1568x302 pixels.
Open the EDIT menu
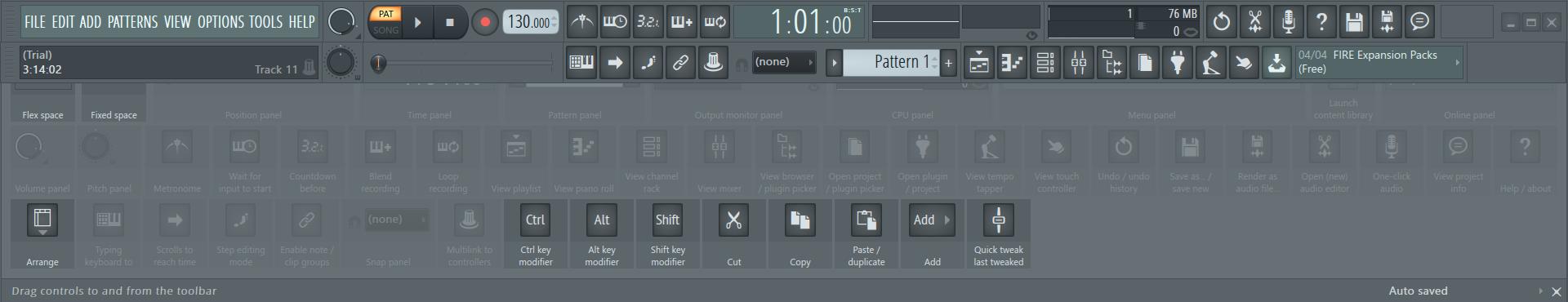pos(63,22)
